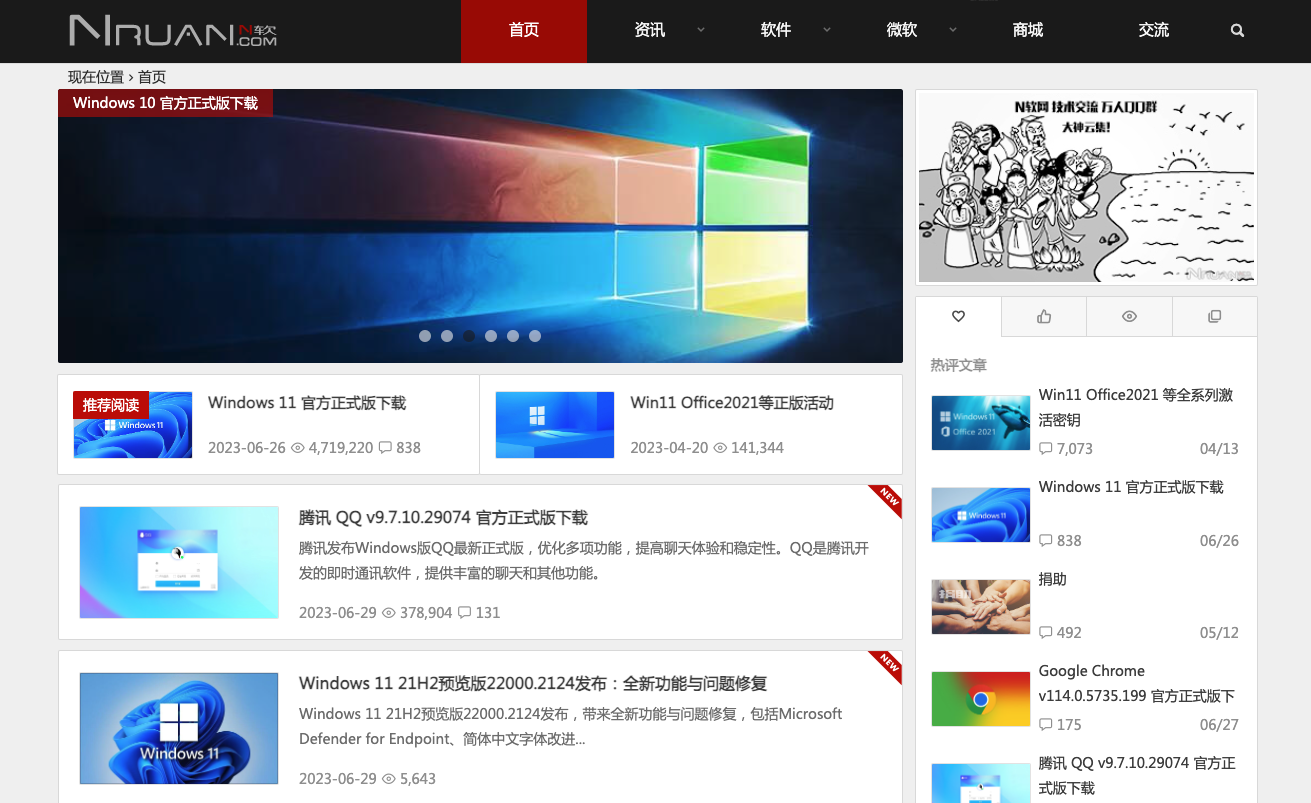
Task: Open Windows 11 21H2预览版22000.2124 article title
Action: (533, 684)
